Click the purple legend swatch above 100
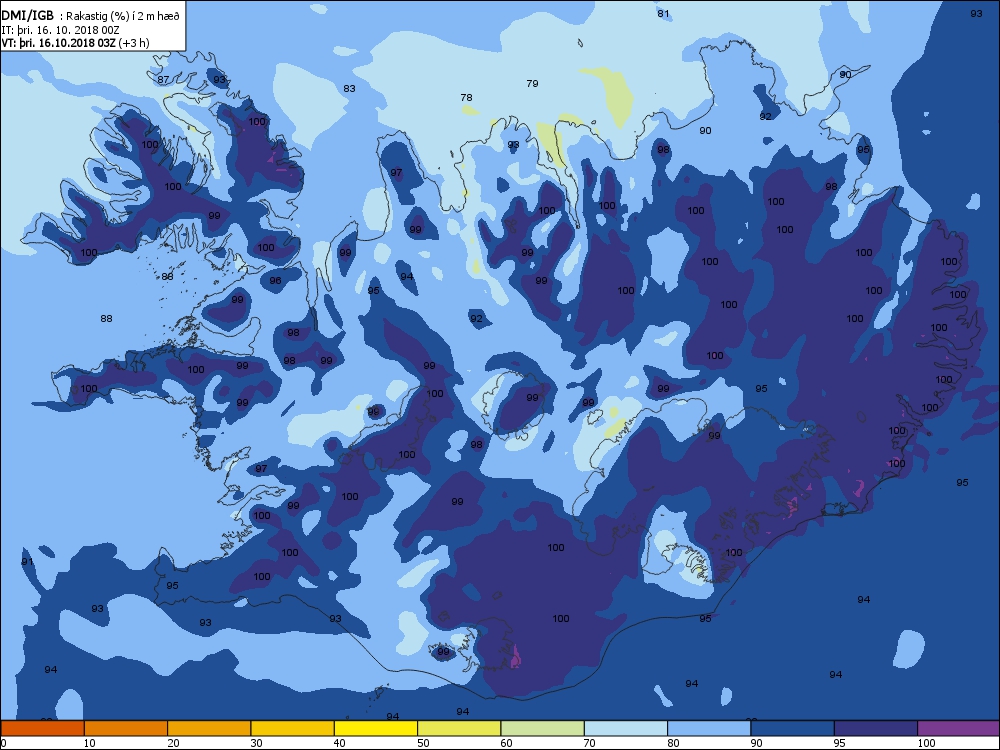Viewport: 1000px width, 750px height. (x=959, y=728)
